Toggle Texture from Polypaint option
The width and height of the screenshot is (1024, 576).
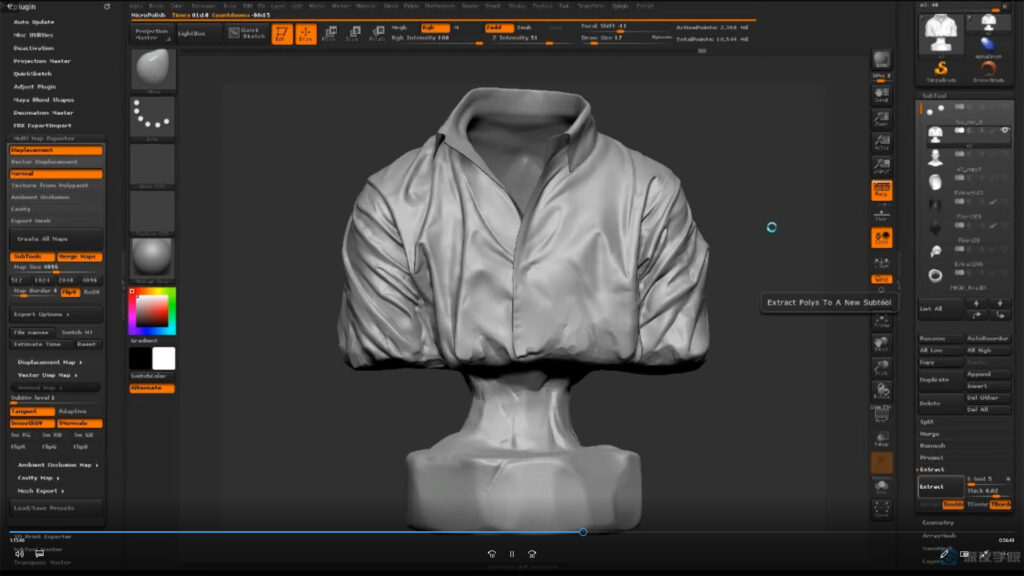click(x=56, y=185)
